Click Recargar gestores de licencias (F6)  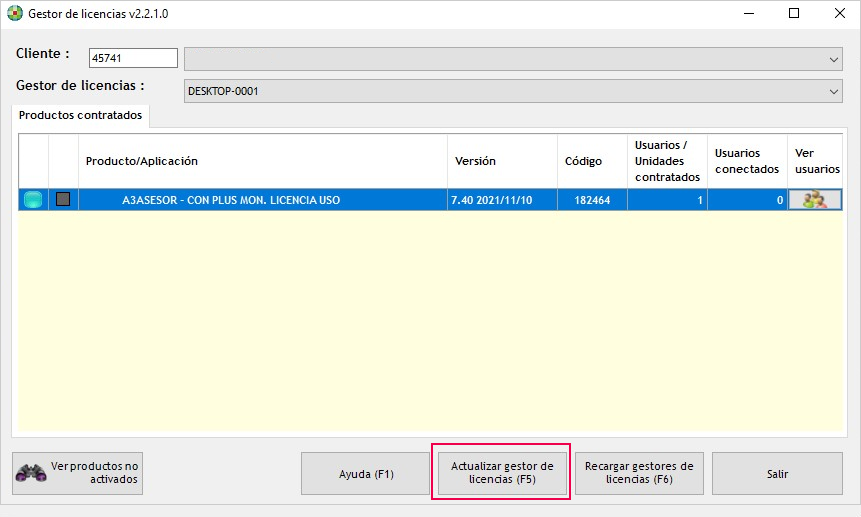pos(638,473)
